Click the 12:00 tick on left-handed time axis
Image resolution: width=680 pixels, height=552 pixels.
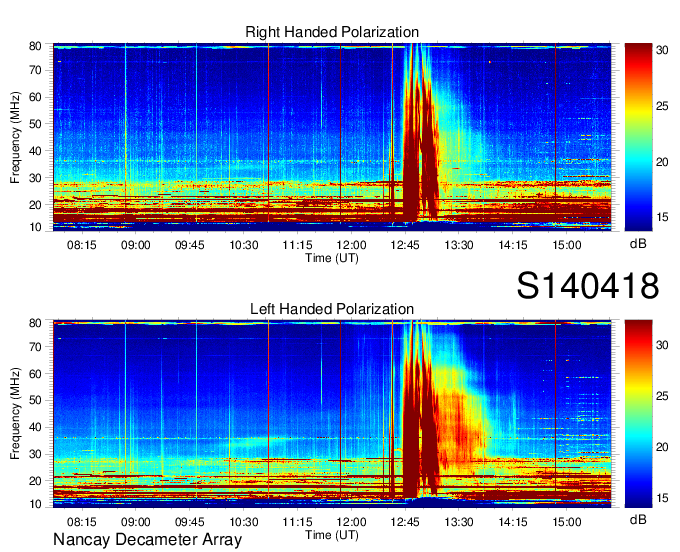(351, 522)
